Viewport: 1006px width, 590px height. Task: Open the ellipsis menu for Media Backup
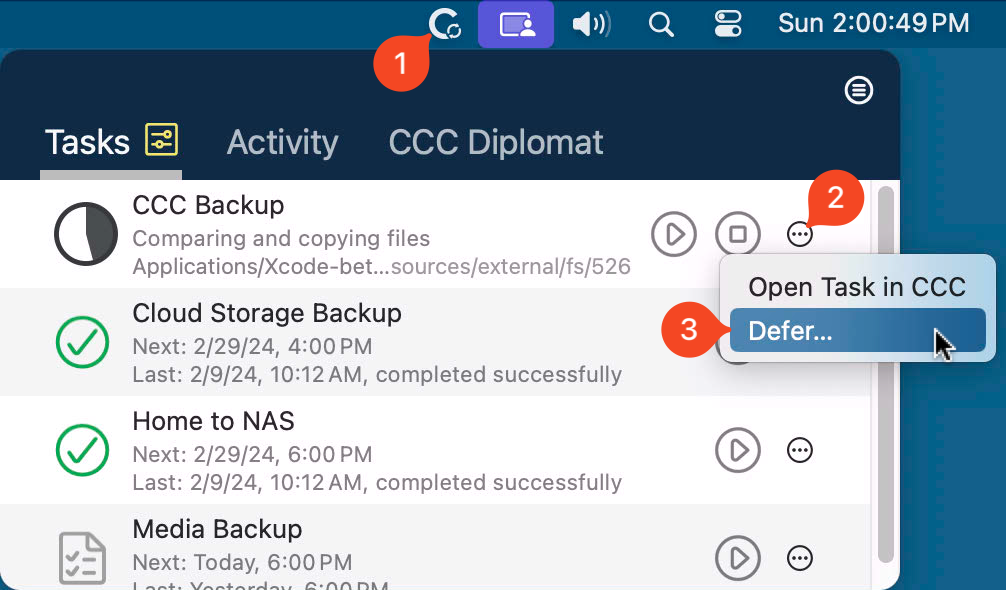pos(799,558)
